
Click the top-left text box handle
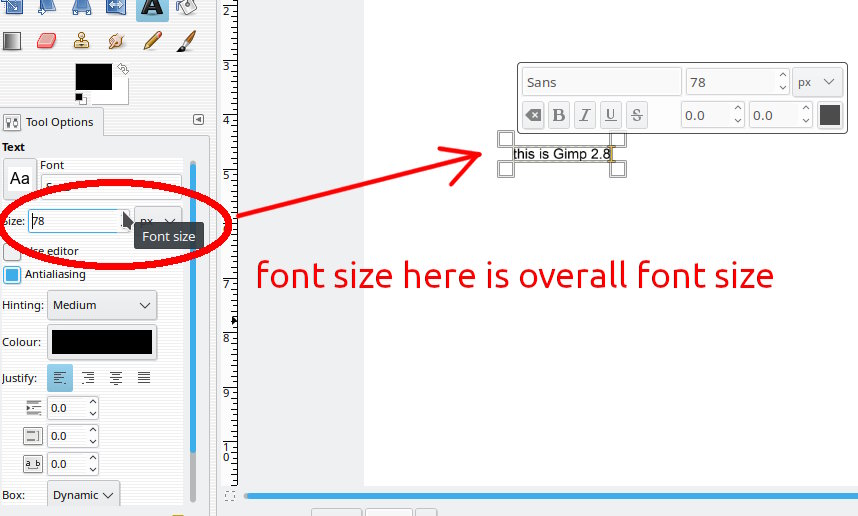tap(506, 139)
